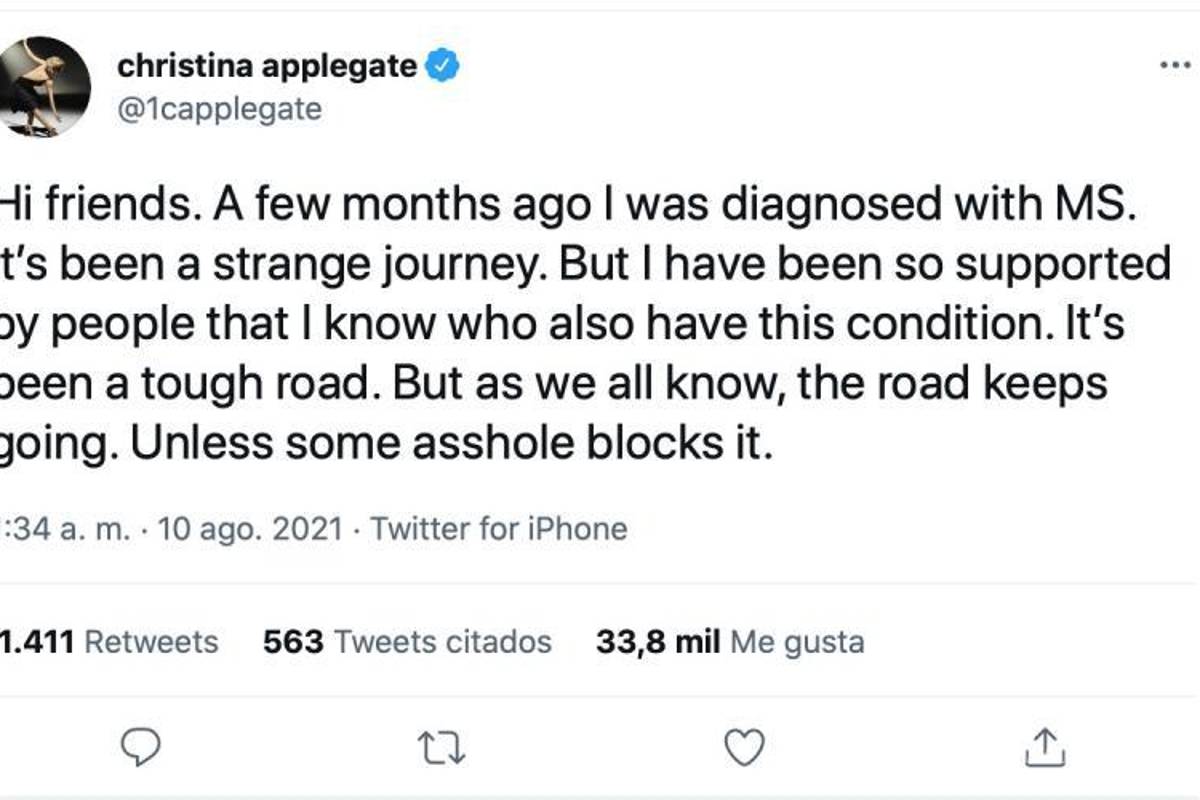The width and height of the screenshot is (1200, 800).
Task: Open the tweet options ellipsis menu
Action: pyautogui.click(x=1176, y=62)
